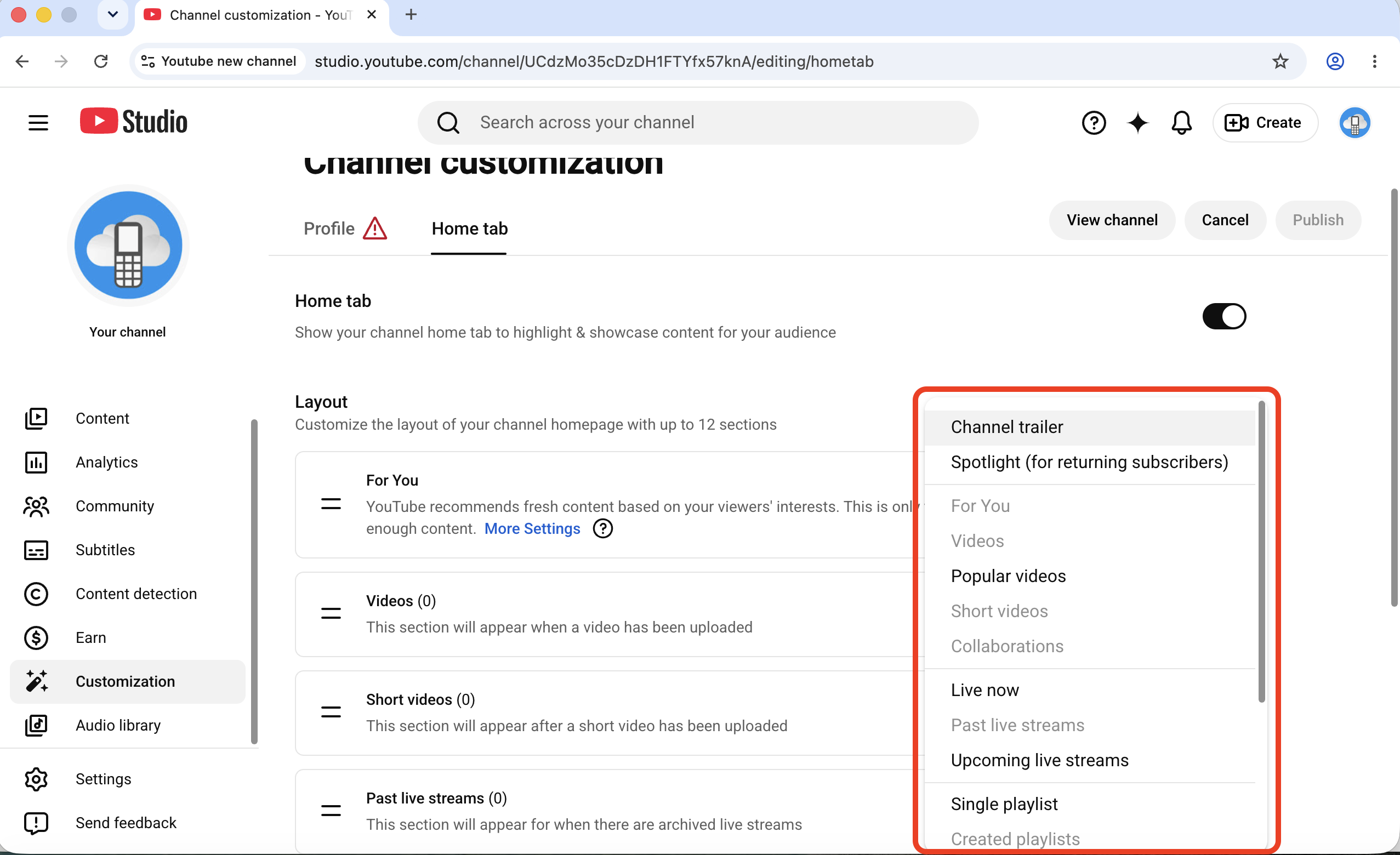The height and width of the screenshot is (855, 1400).
Task: Reload the page in the browser
Action: [x=101, y=61]
